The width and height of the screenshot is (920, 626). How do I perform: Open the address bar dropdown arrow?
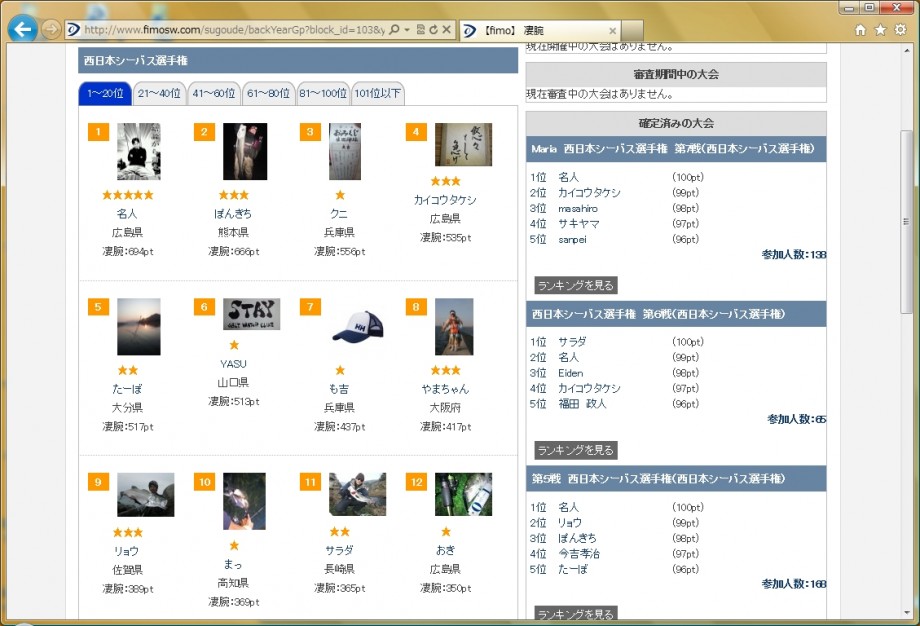[407, 29]
